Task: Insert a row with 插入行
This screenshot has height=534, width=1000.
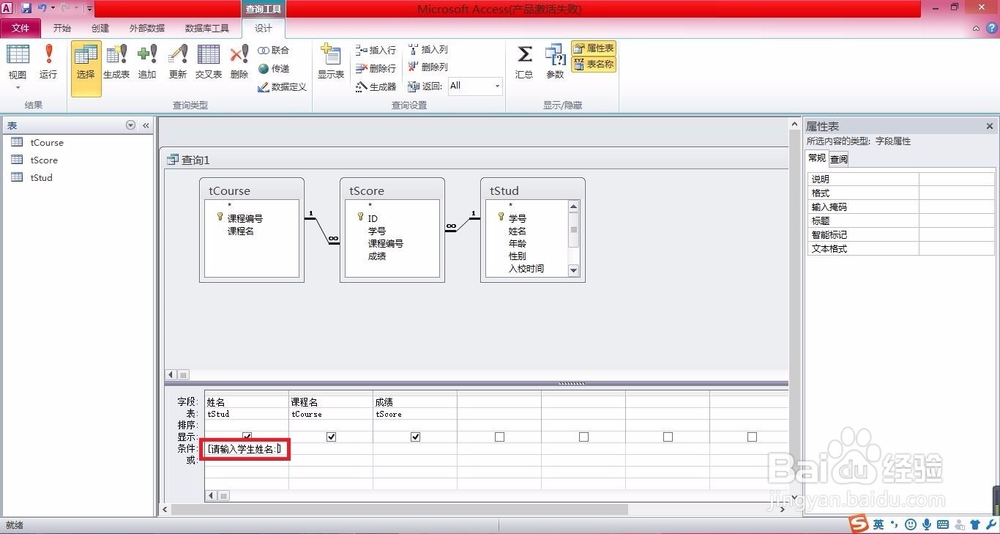Action: 376,50
